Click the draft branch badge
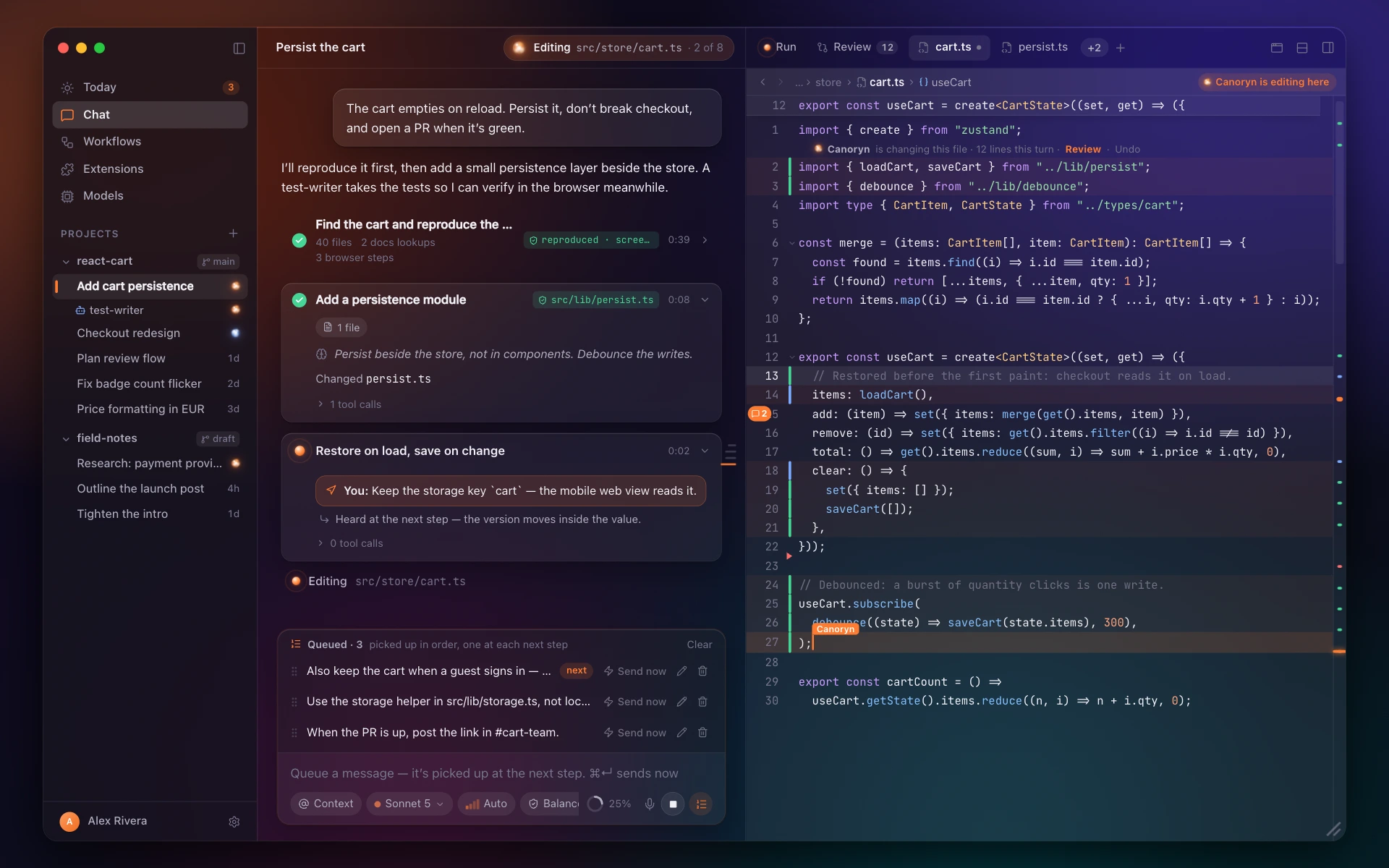 coord(218,438)
